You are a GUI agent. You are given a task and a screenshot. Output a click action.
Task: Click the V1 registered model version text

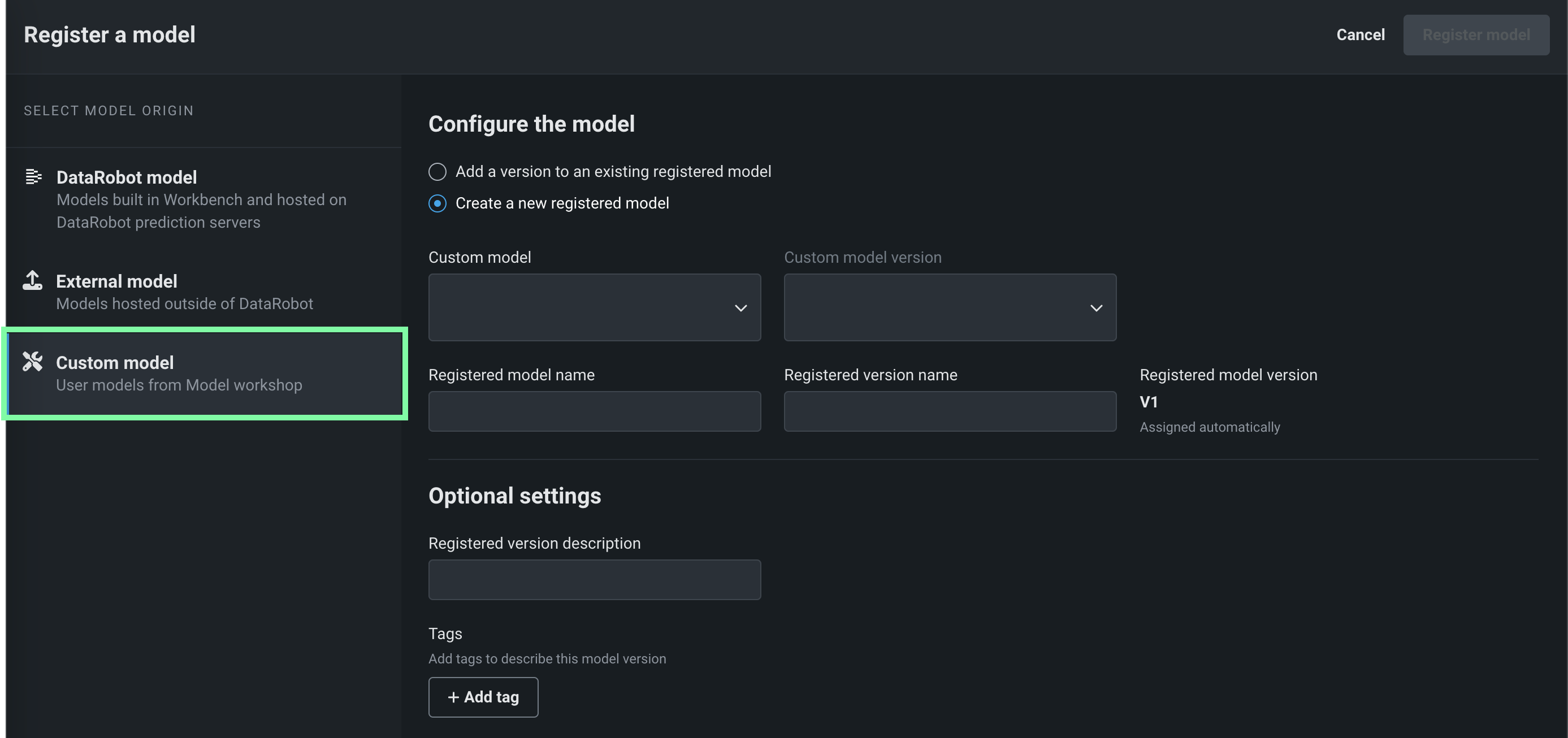coord(1148,402)
